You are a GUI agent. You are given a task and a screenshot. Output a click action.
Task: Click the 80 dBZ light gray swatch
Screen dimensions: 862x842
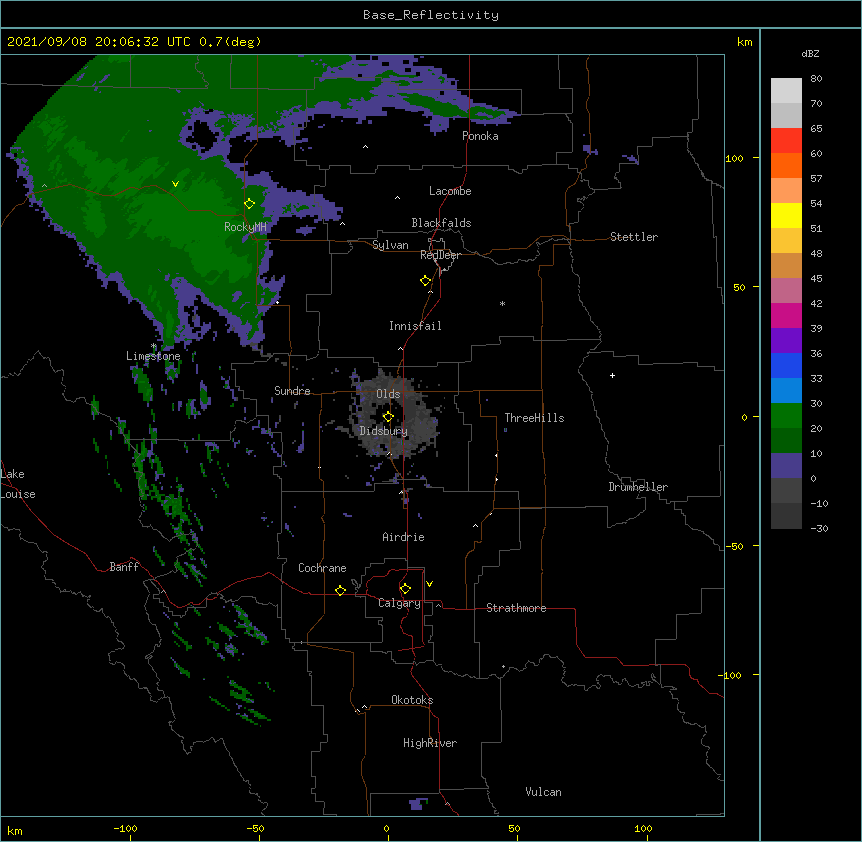pyautogui.click(x=786, y=91)
